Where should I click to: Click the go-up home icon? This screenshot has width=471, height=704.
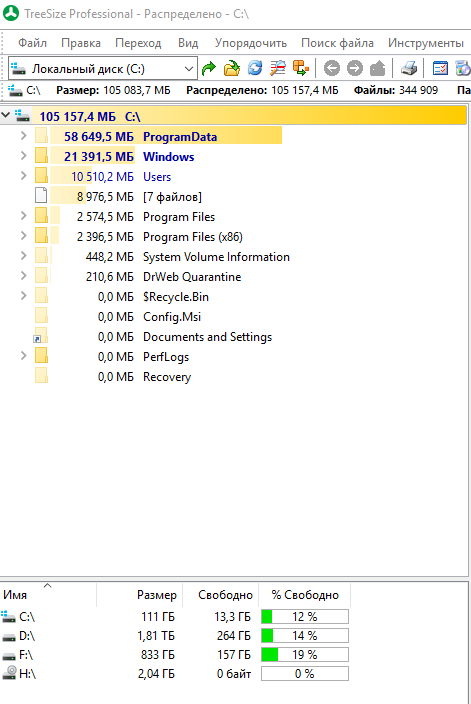[x=378, y=69]
